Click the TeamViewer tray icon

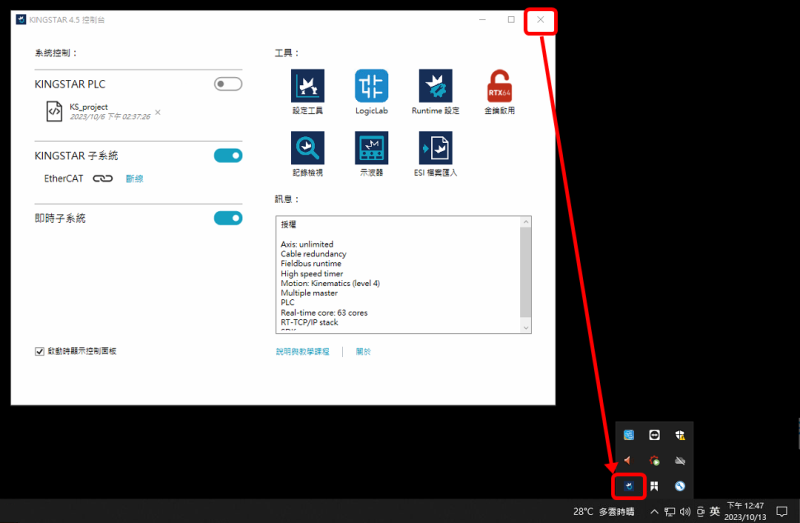[x=654, y=435]
